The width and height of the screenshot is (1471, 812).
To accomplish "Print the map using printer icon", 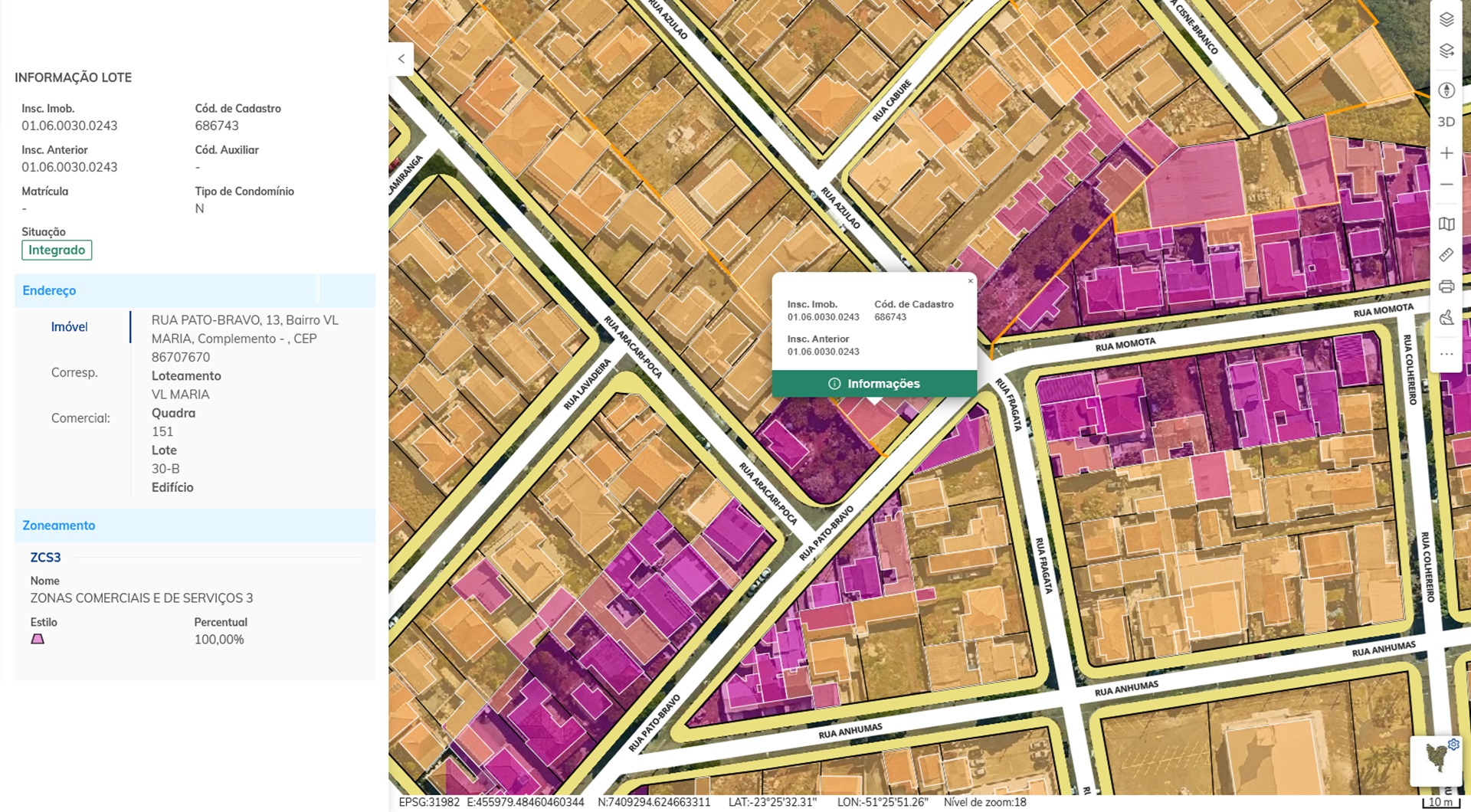I will 1446,286.
